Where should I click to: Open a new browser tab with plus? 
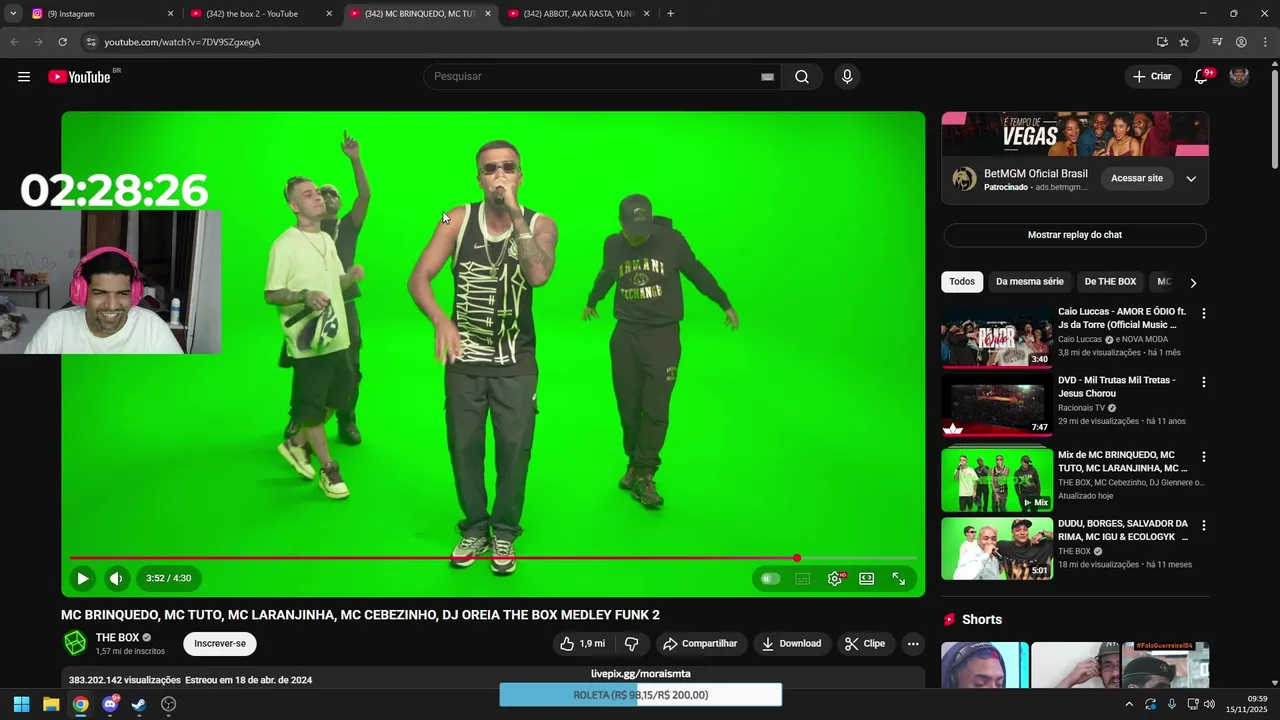tap(670, 14)
